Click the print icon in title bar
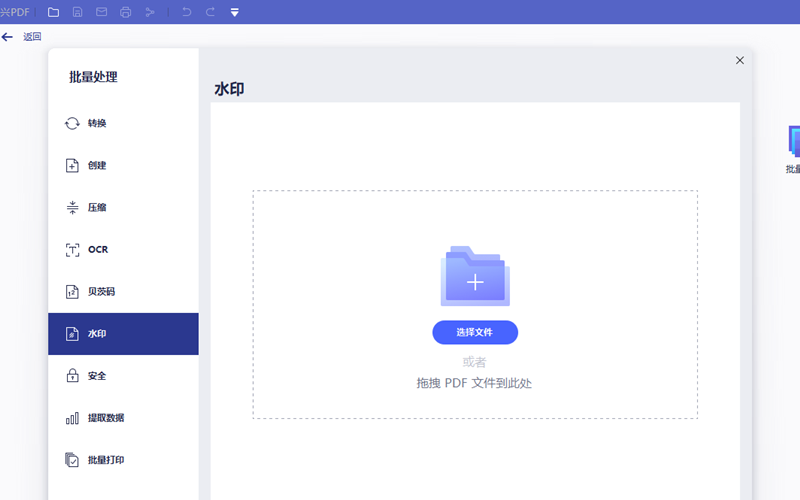The image size is (800, 500). click(125, 12)
